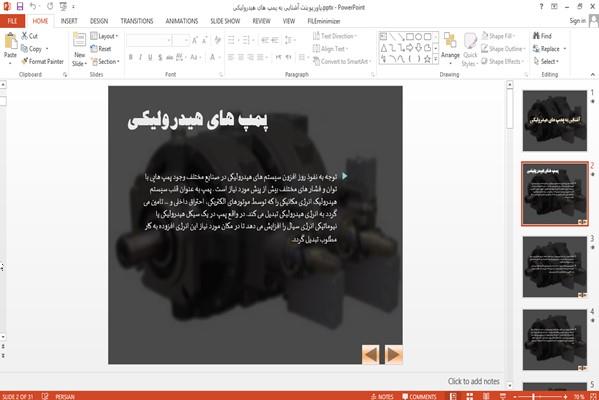Open the Arrange tool
599x400 pixels.
click(x=450, y=48)
